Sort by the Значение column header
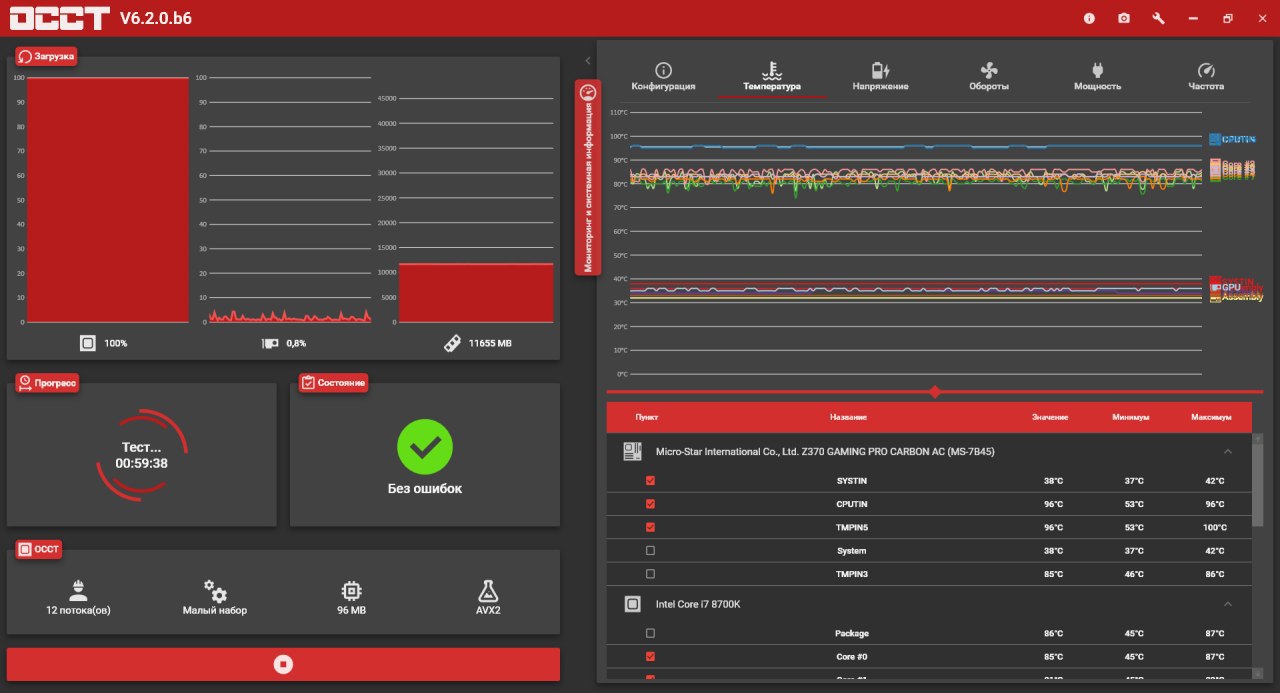1280x693 pixels. [x=1051, y=417]
